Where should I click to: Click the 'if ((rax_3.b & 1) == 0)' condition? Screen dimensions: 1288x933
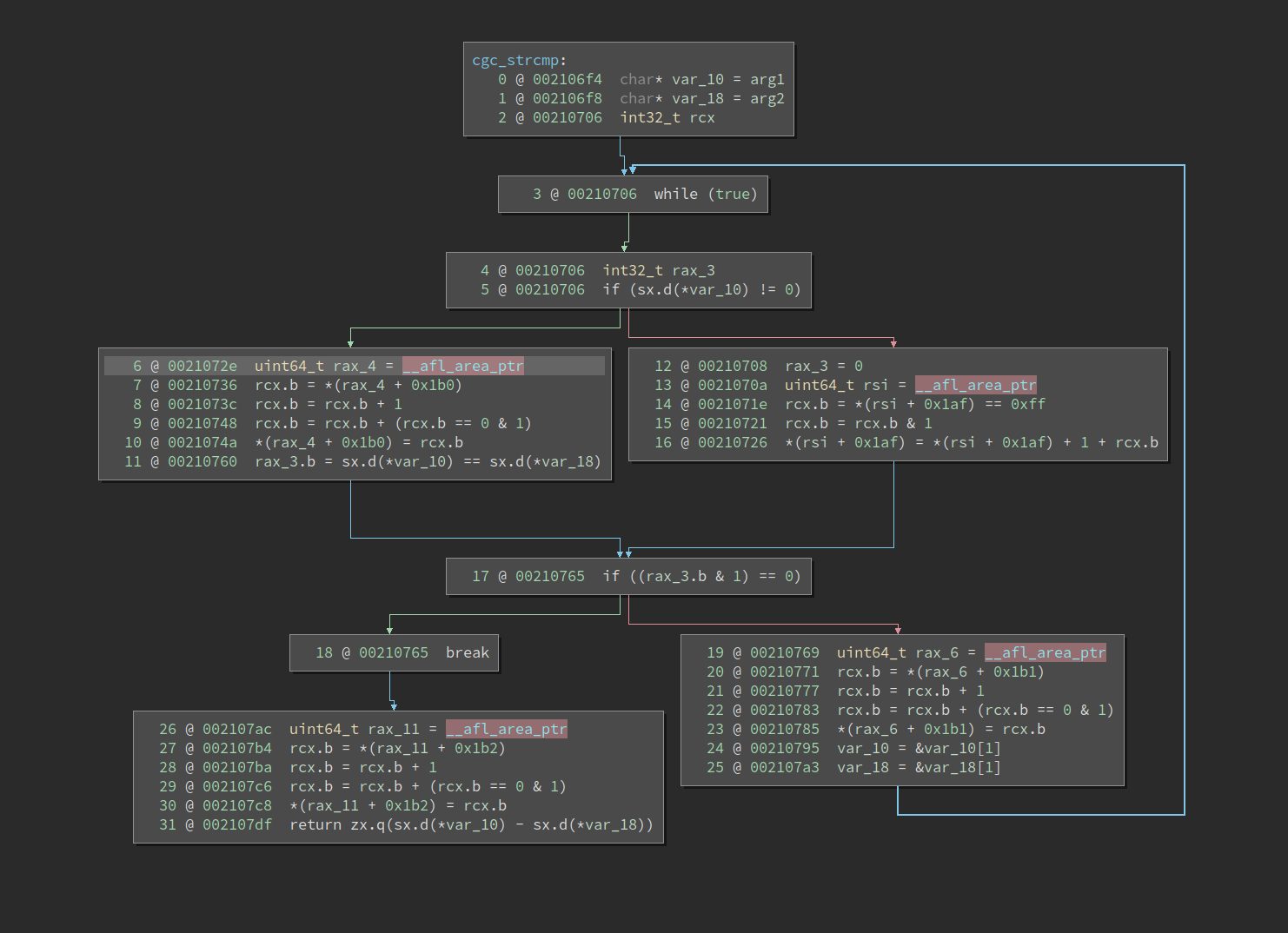701,577
